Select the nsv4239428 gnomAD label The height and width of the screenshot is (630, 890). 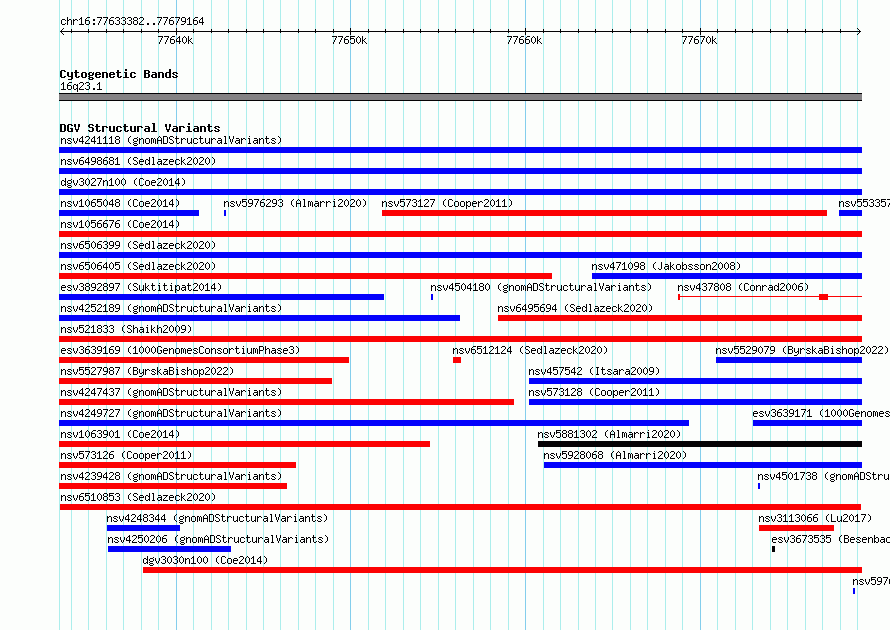171,476
